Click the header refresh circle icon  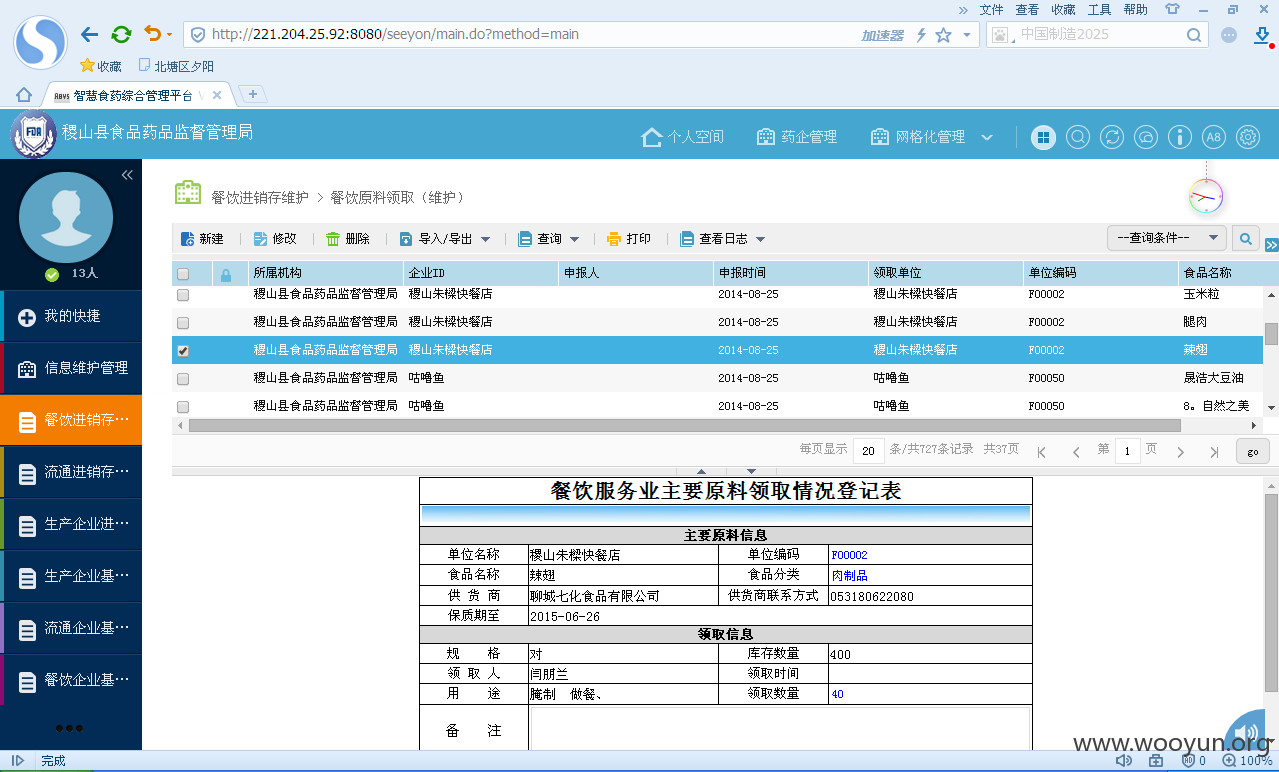tap(1111, 137)
